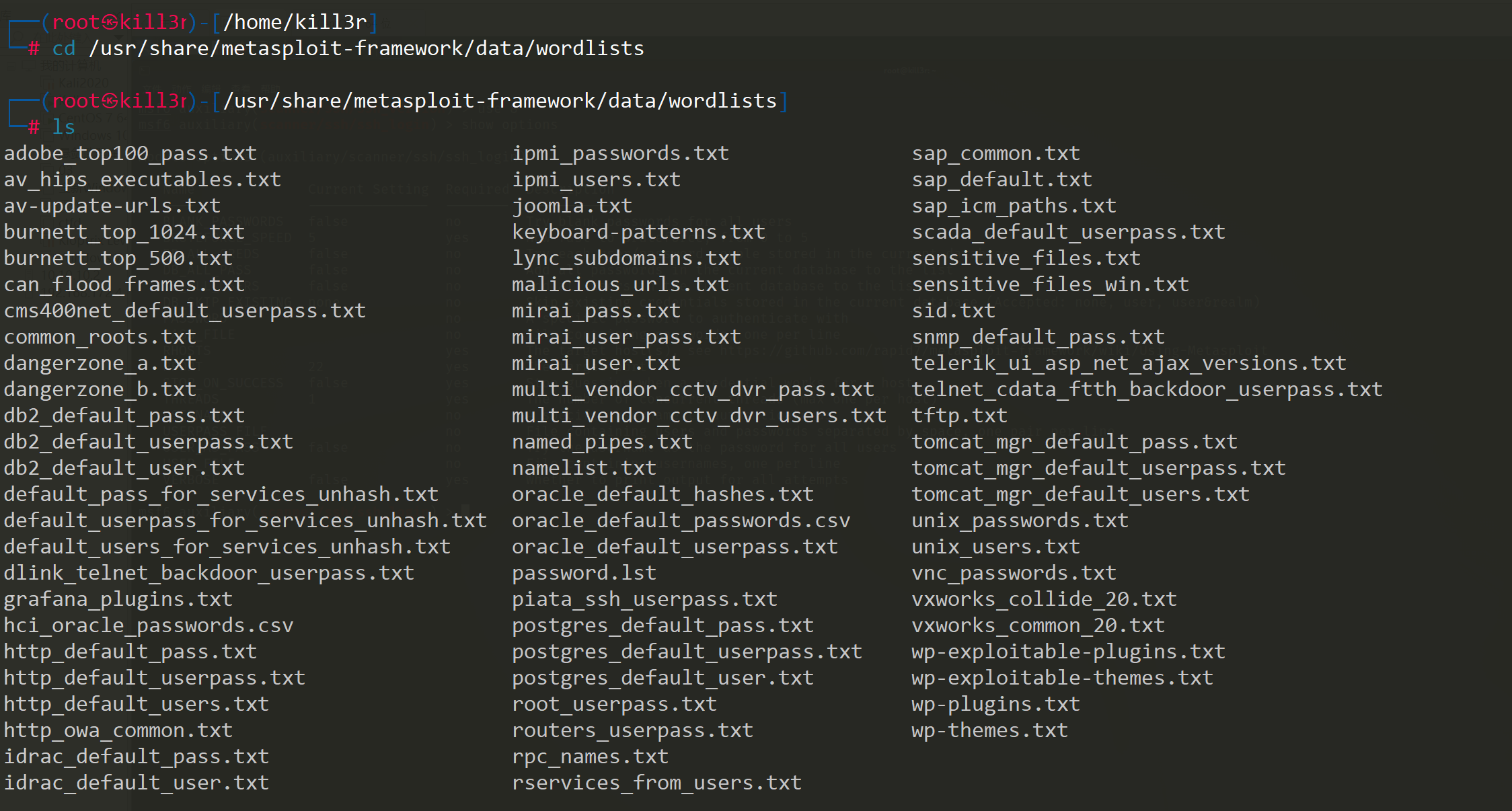Click the ipmi_passwords.txt filename
The width and height of the screenshot is (1512, 811).
point(620,154)
